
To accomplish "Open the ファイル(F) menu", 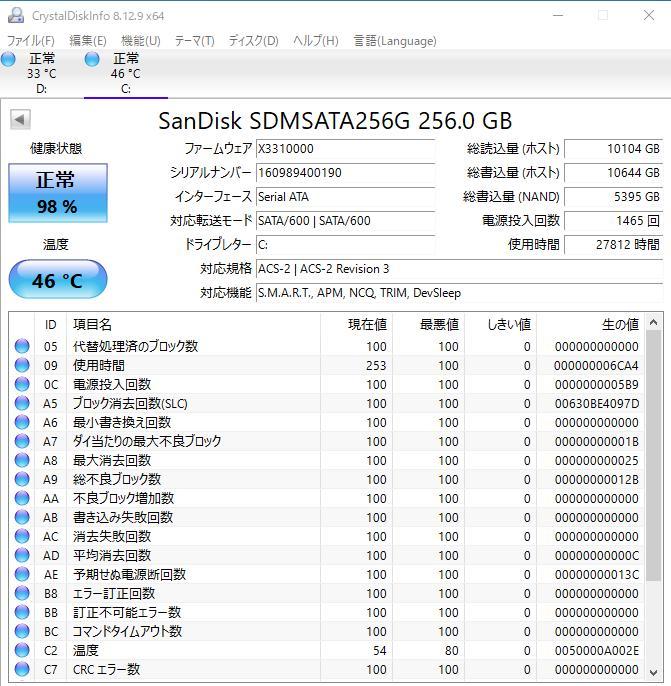I will click(31, 41).
